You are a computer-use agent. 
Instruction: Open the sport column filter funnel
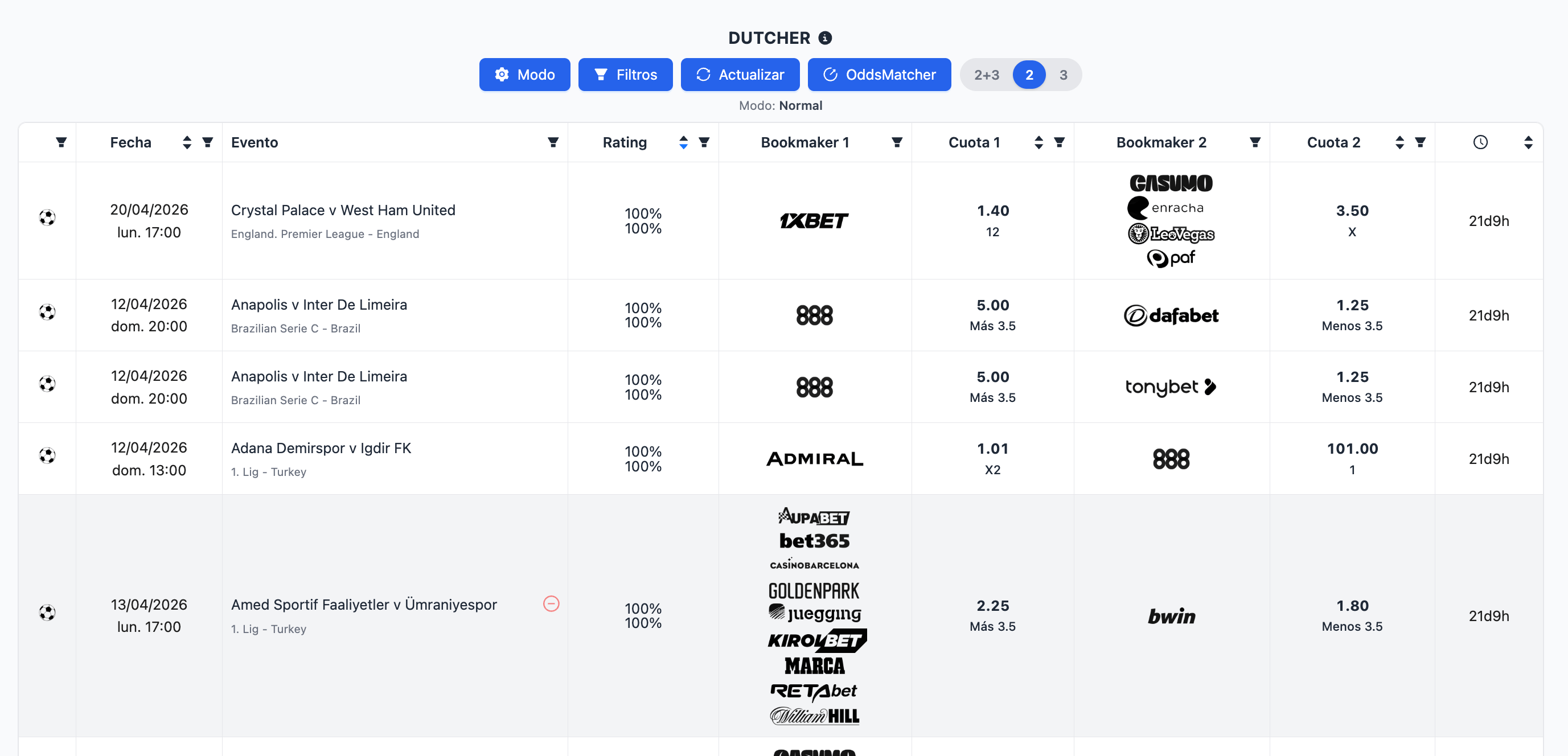61,142
